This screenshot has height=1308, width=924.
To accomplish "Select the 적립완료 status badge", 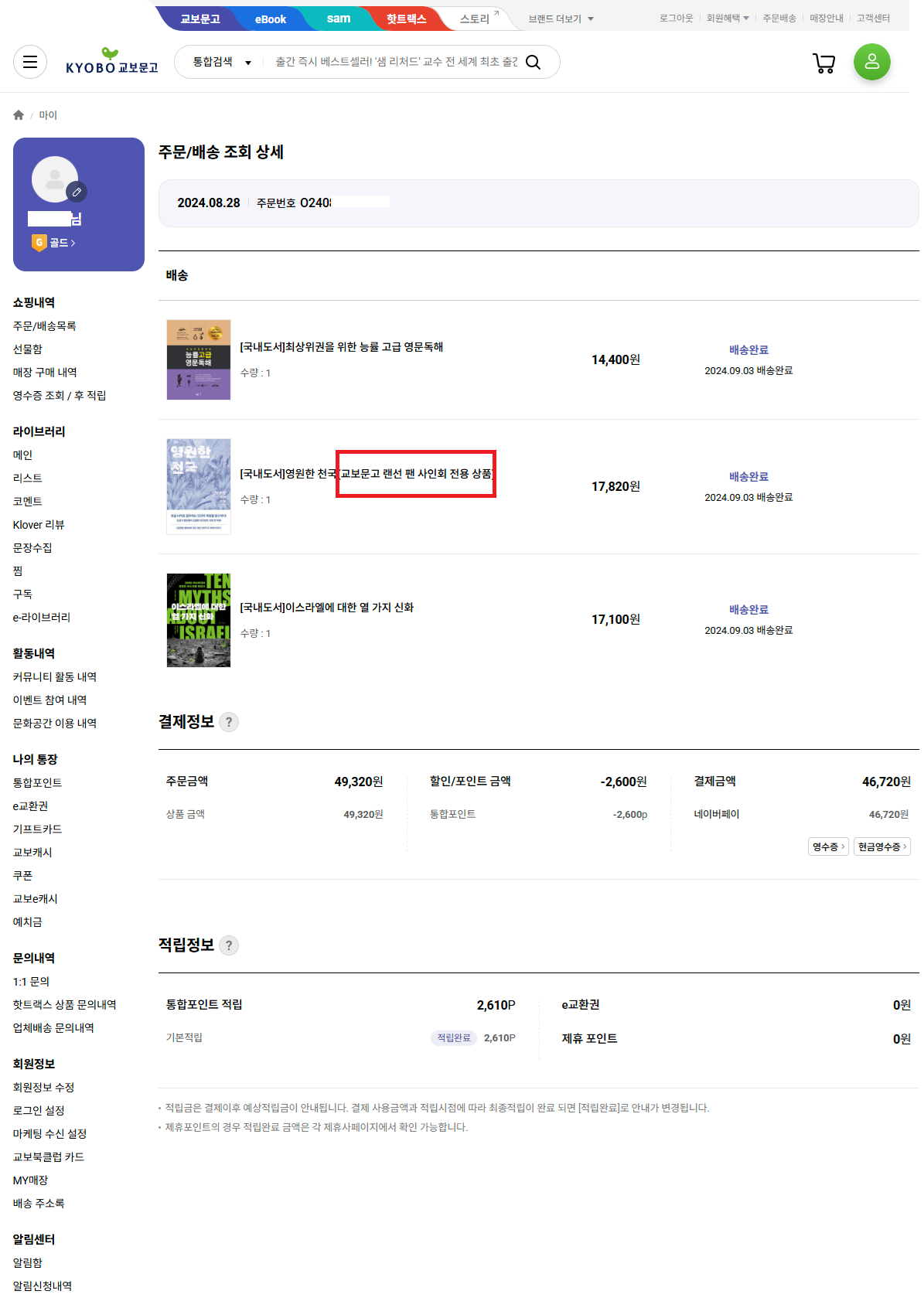I will point(454,1037).
